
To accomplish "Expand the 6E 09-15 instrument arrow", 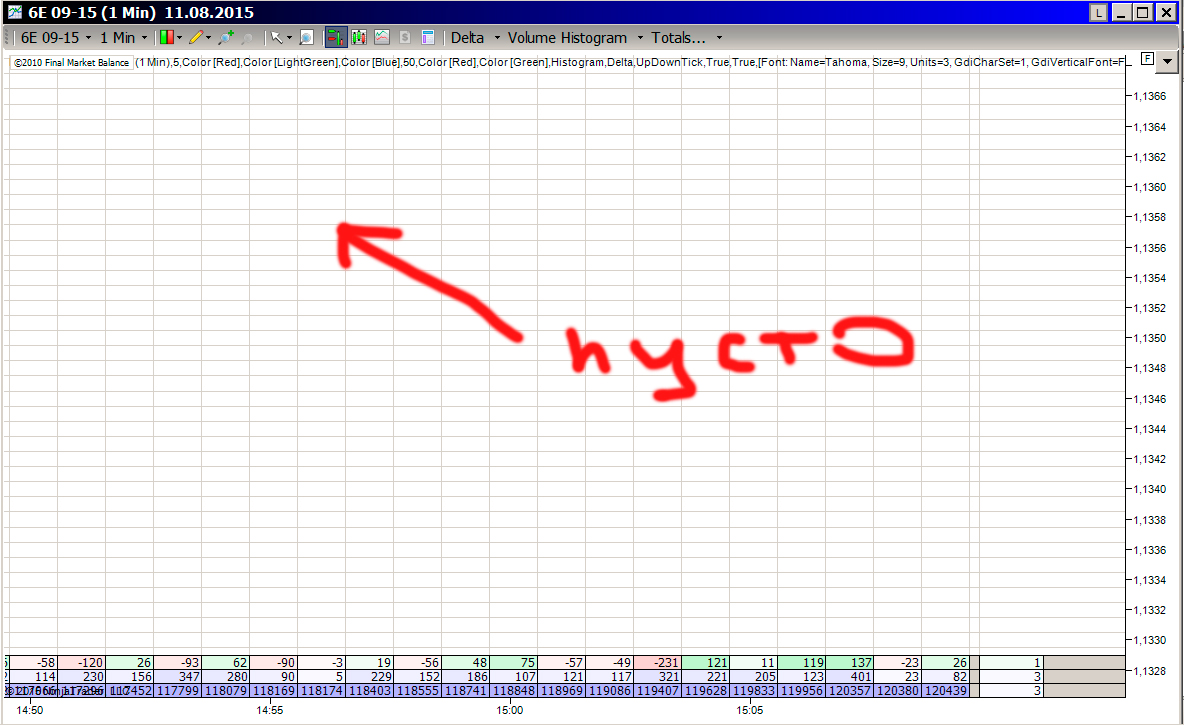I will point(88,38).
